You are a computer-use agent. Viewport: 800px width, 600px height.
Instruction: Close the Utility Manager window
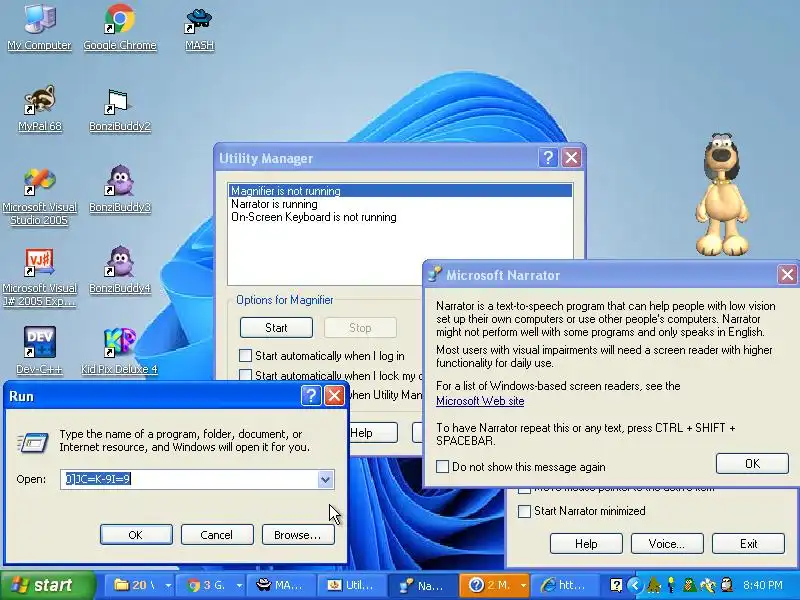point(571,158)
